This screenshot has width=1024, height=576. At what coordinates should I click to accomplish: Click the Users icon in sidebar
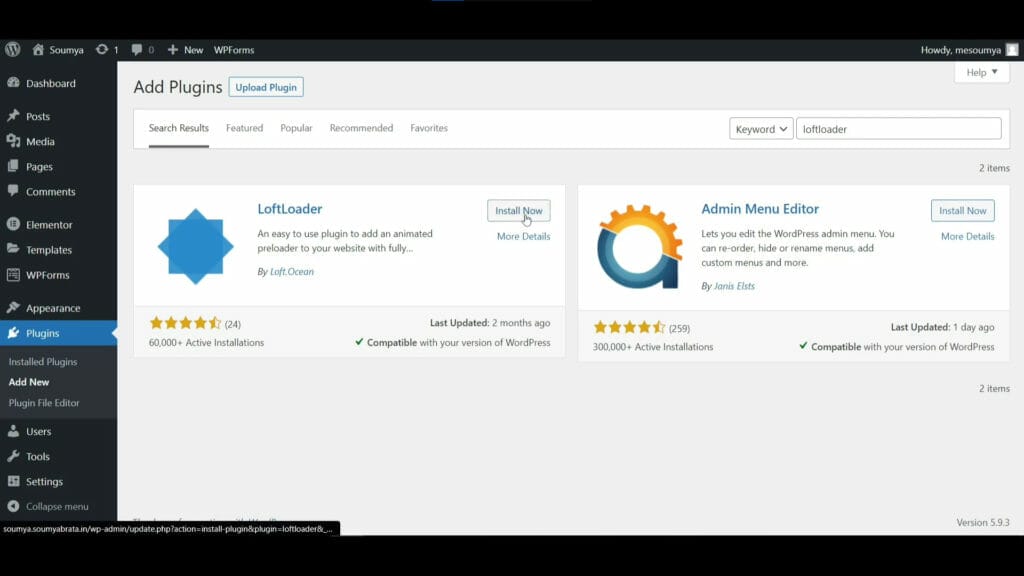pos(14,431)
